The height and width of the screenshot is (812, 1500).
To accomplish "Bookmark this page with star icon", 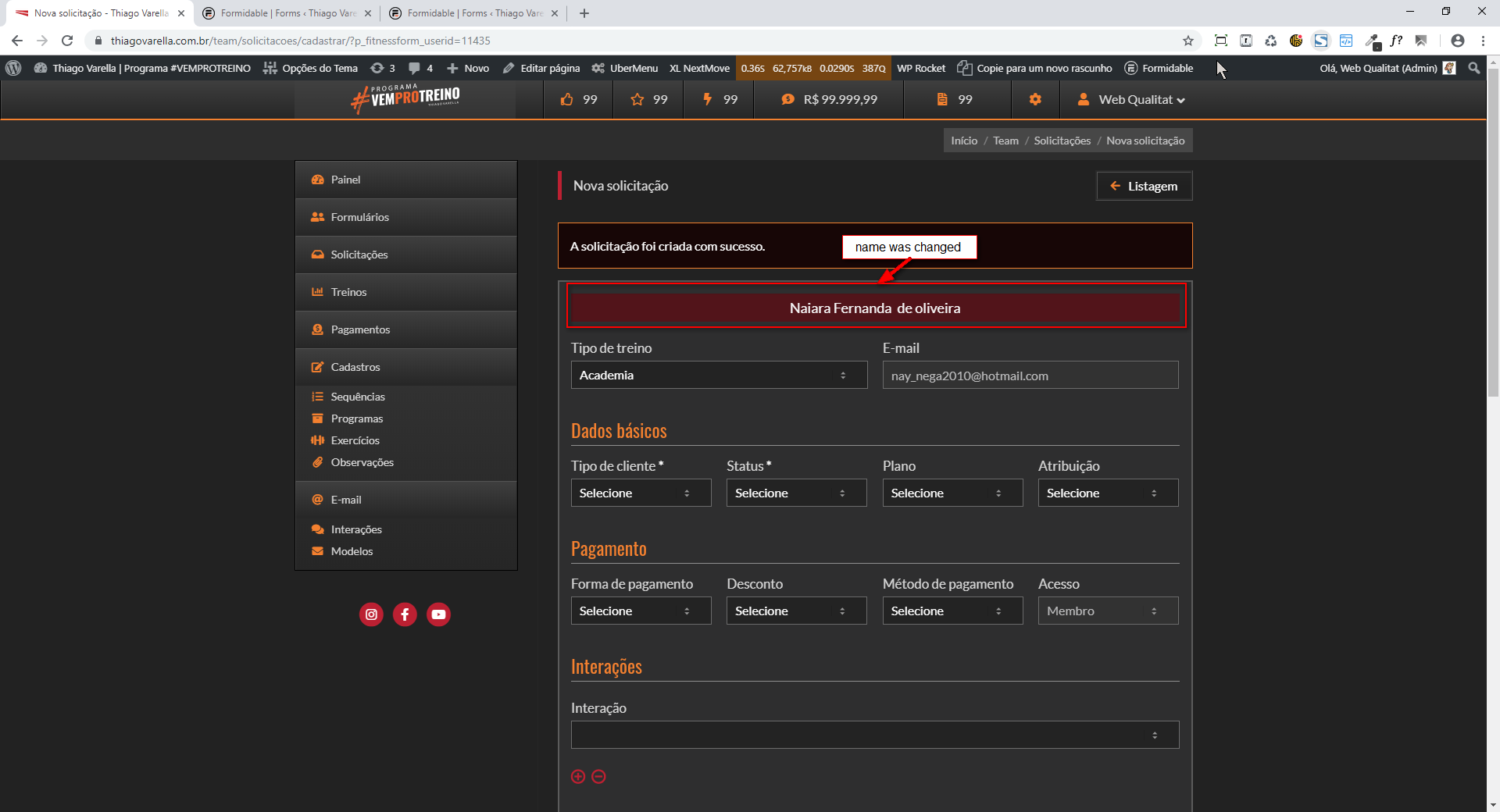I will [1187, 41].
